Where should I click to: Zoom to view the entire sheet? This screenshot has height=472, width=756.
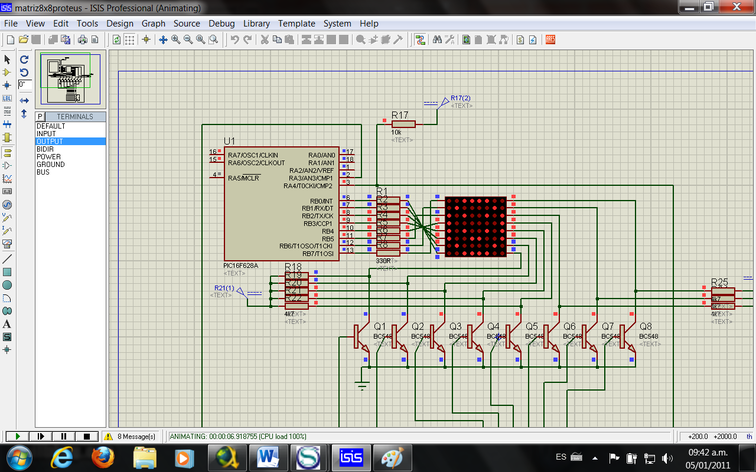coord(201,40)
